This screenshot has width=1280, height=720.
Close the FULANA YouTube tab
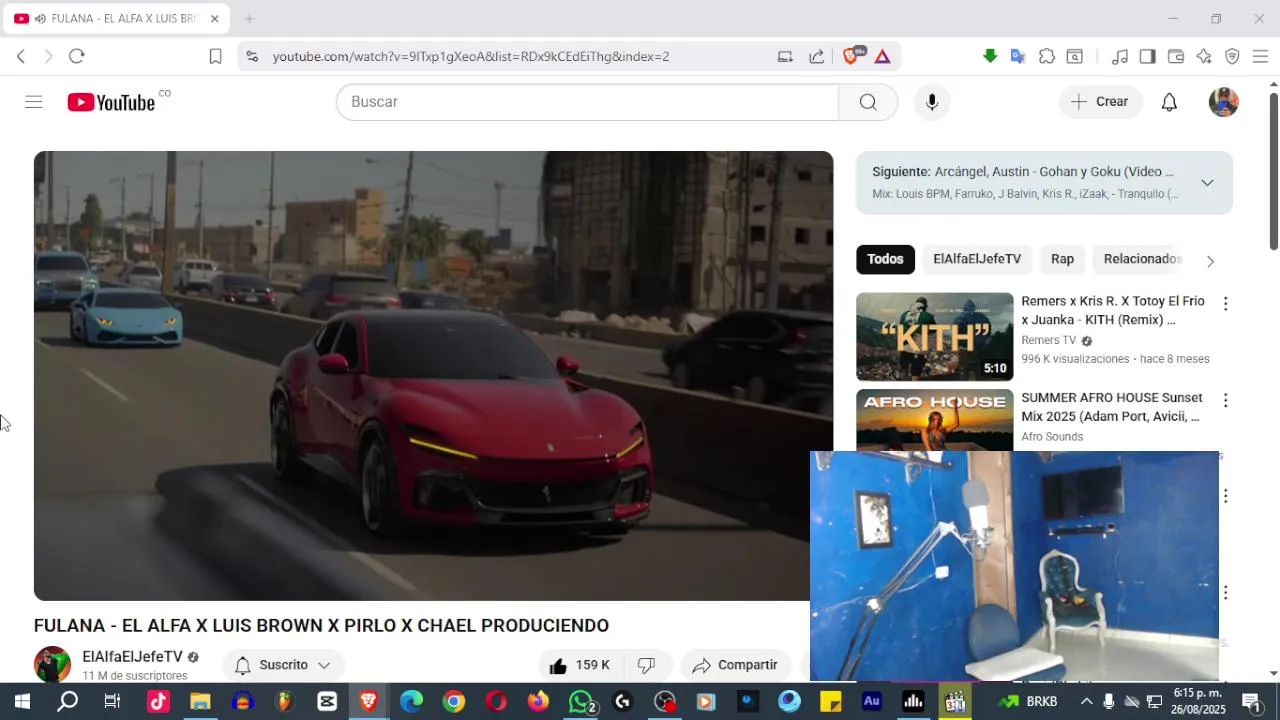pos(214,19)
